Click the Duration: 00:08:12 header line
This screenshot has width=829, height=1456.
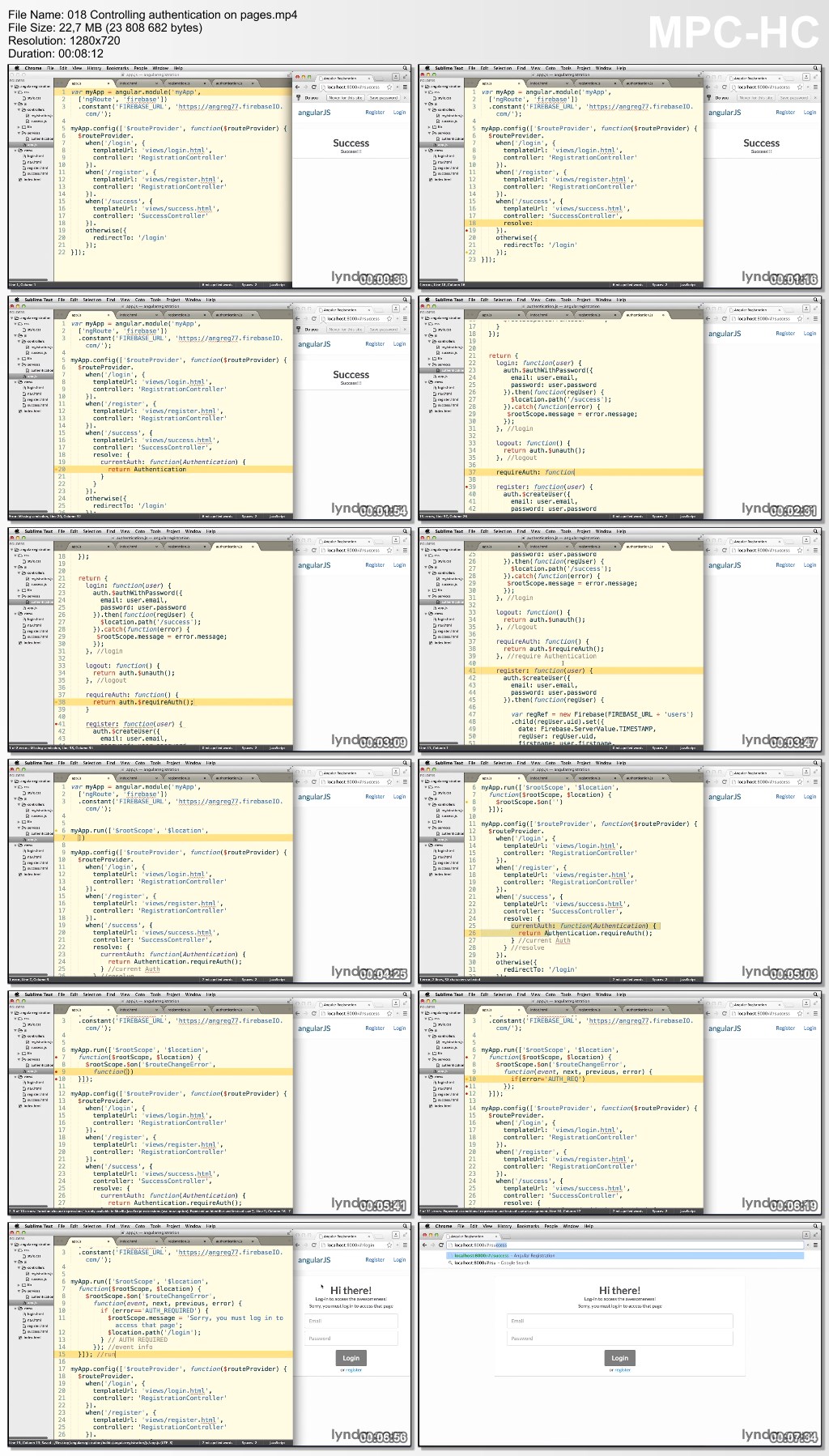pyautogui.click(x=56, y=53)
